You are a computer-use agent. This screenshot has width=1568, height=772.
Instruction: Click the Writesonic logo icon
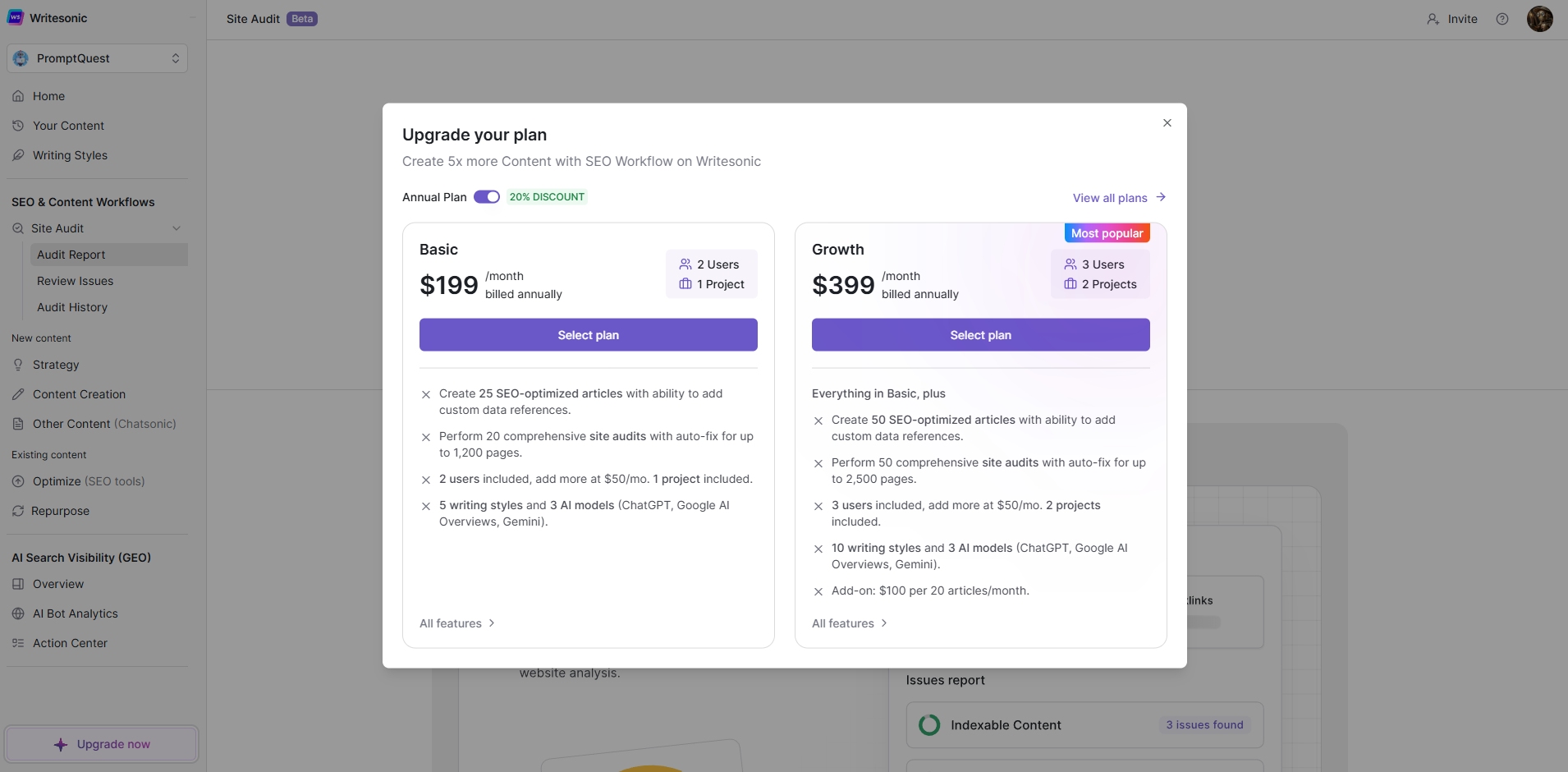tap(16, 17)
